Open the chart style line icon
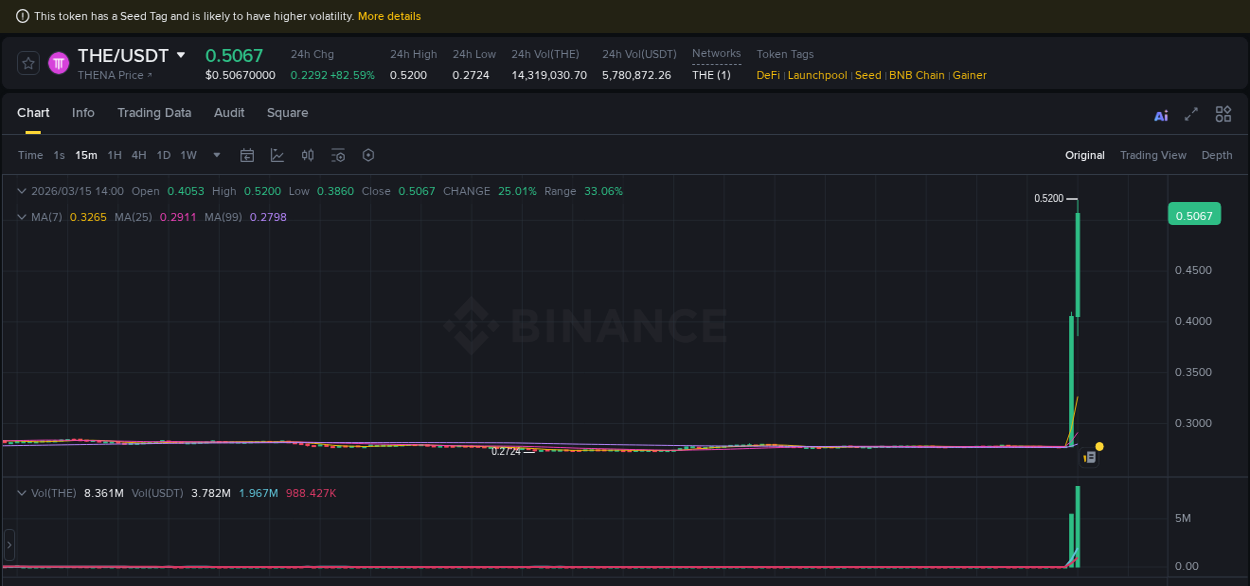Screen dimensions: 1250x586 point(277,155)
